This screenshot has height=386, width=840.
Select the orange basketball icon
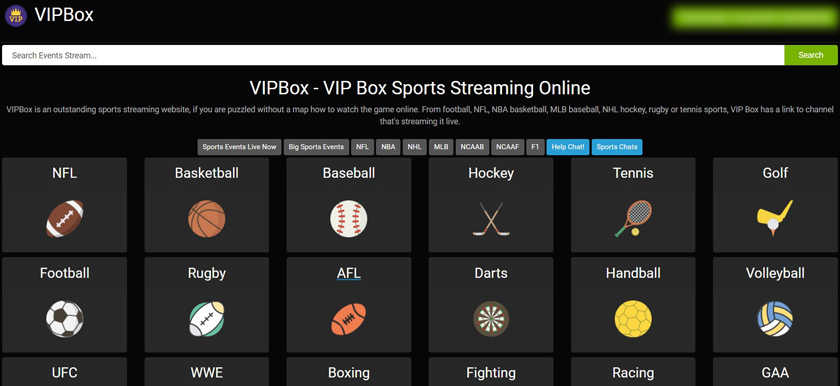pyautogui.click(x=207, y=218)
